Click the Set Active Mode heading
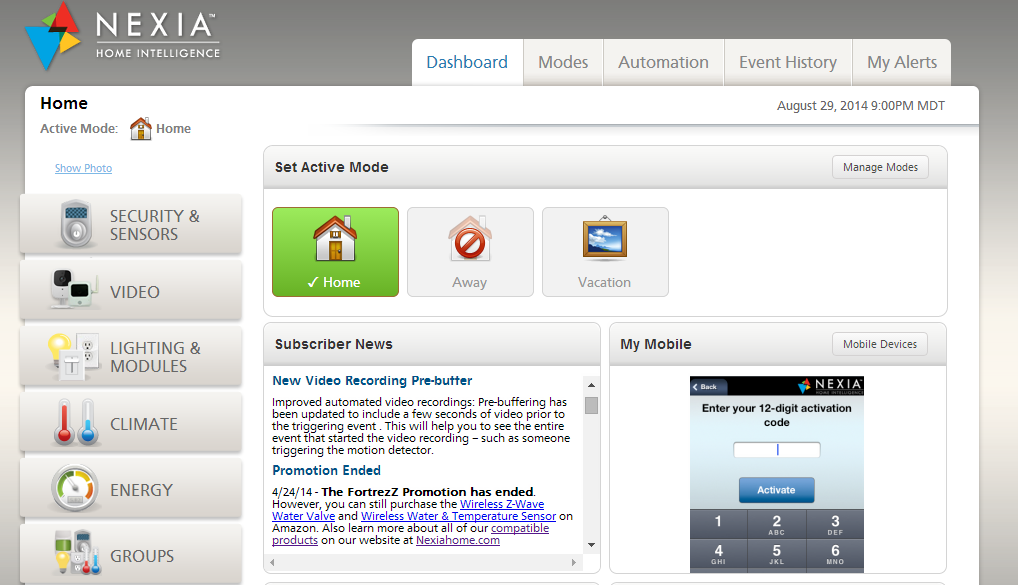Image resolution: width=1018 pixels, height=585 pixels. click(x=332, y=167)
